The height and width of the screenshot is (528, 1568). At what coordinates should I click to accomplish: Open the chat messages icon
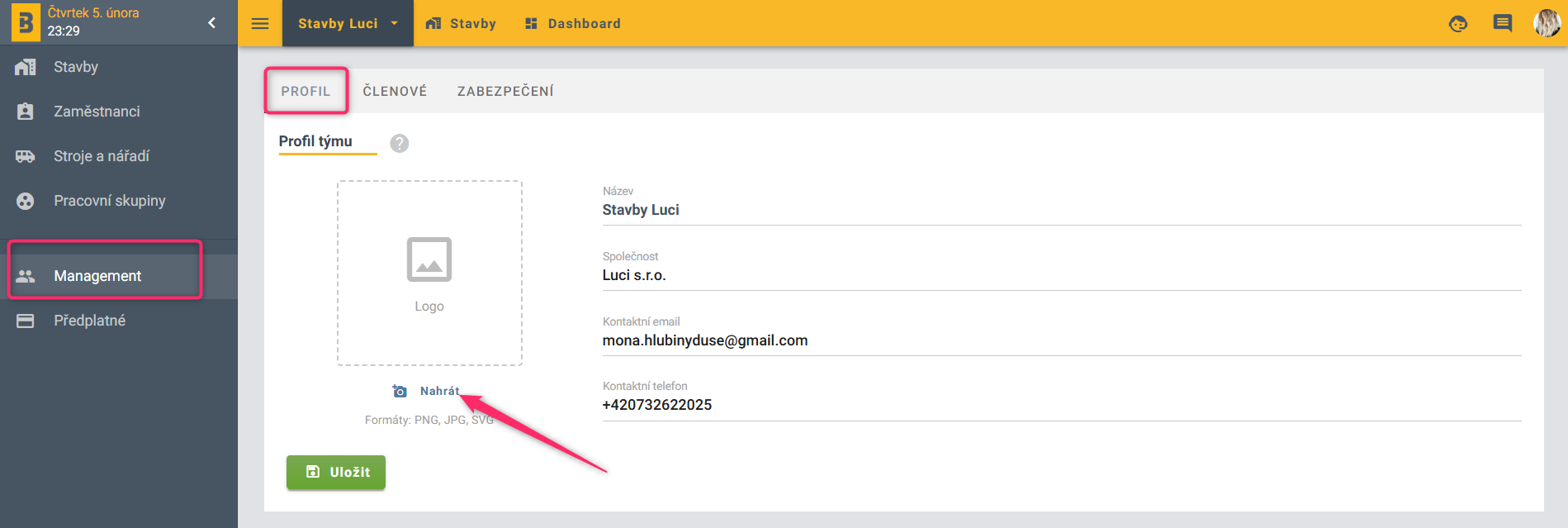pos(1503,23)
